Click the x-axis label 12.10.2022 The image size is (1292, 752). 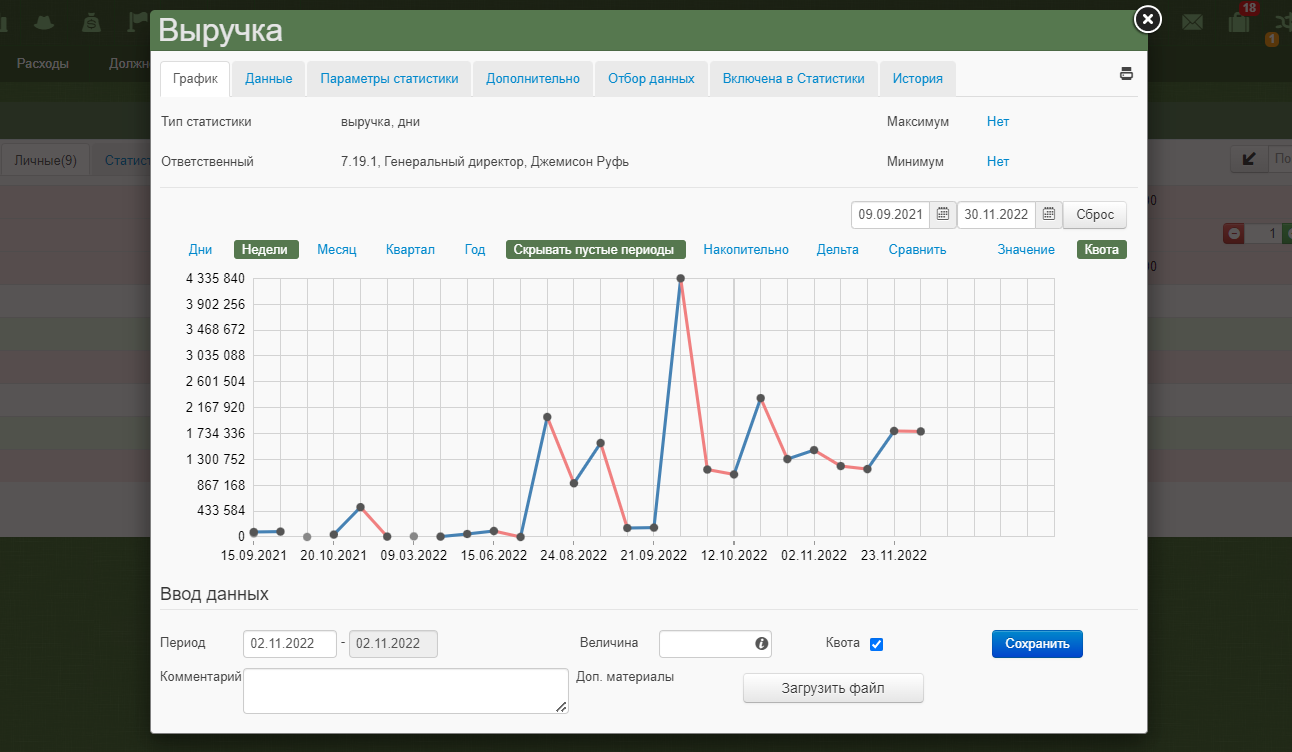coord(733,556)
